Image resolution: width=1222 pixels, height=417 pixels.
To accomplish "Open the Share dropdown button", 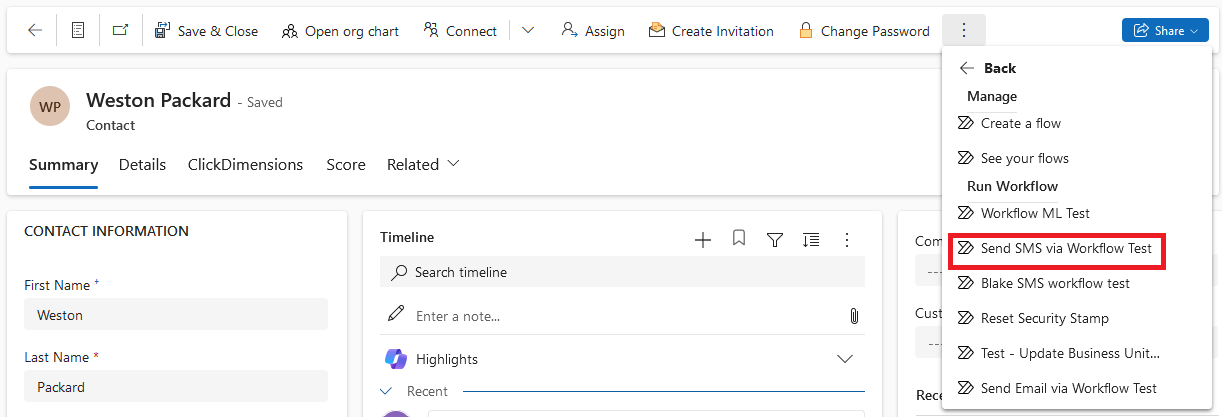I will coord(1166,31).
